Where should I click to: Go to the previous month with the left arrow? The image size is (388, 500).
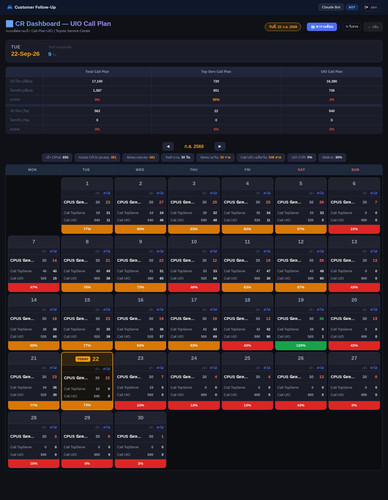[168, 146]
